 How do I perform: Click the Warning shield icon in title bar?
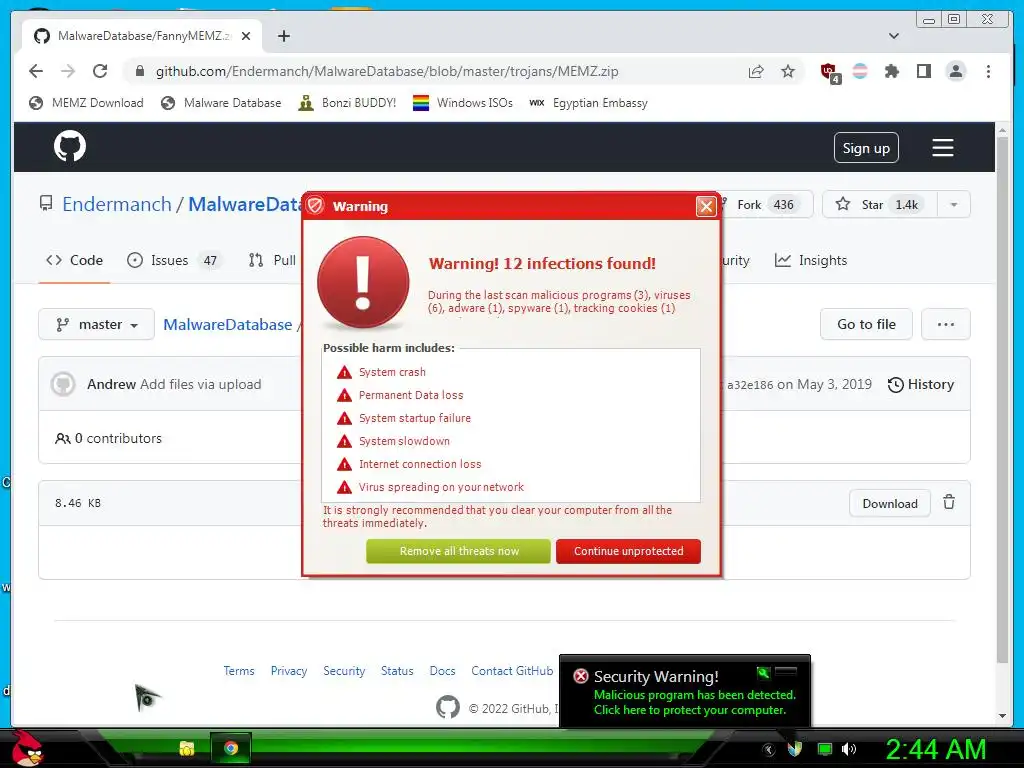click(315, 206)
